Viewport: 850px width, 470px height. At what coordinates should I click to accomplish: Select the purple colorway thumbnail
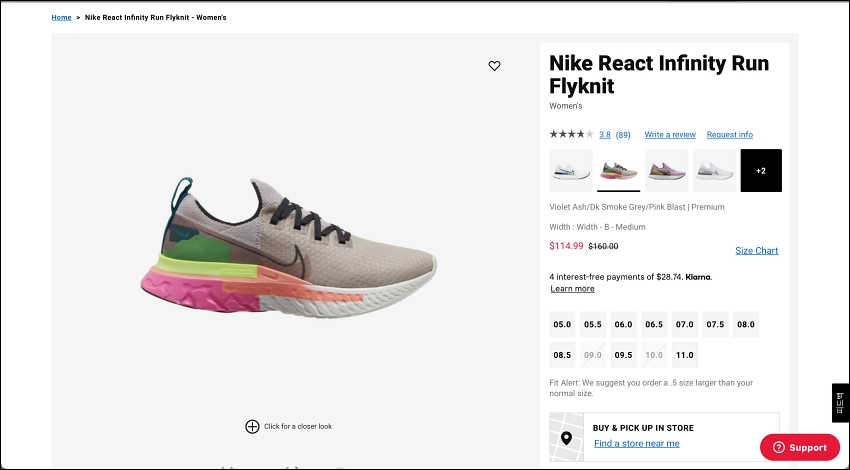[666, 170]
